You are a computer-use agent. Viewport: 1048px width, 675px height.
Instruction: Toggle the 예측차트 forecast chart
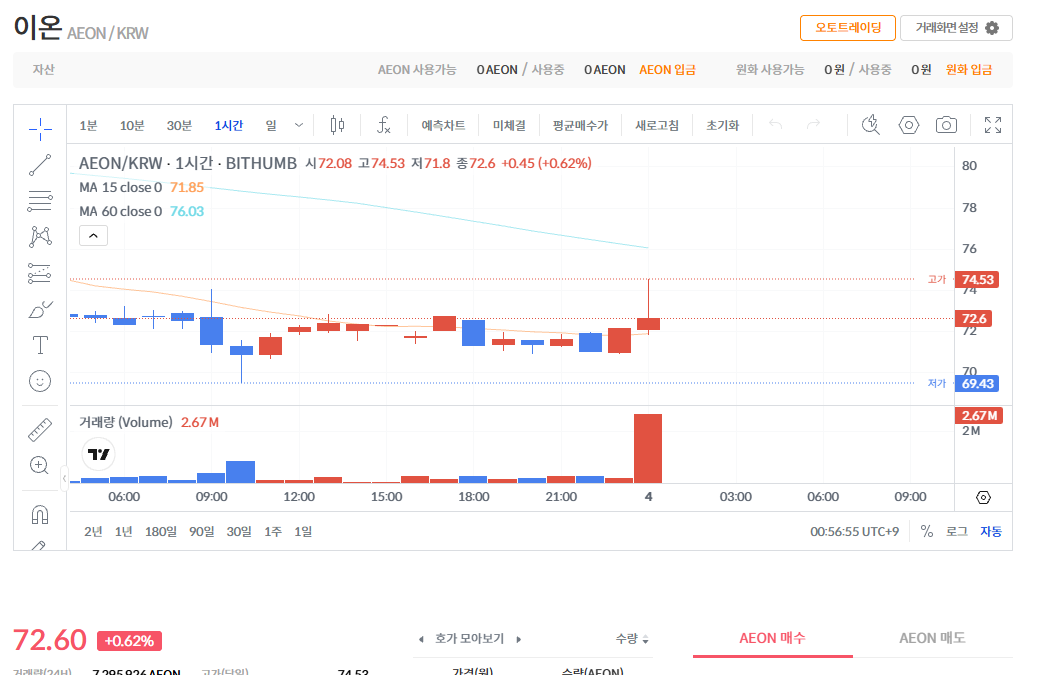pos(443,125)
